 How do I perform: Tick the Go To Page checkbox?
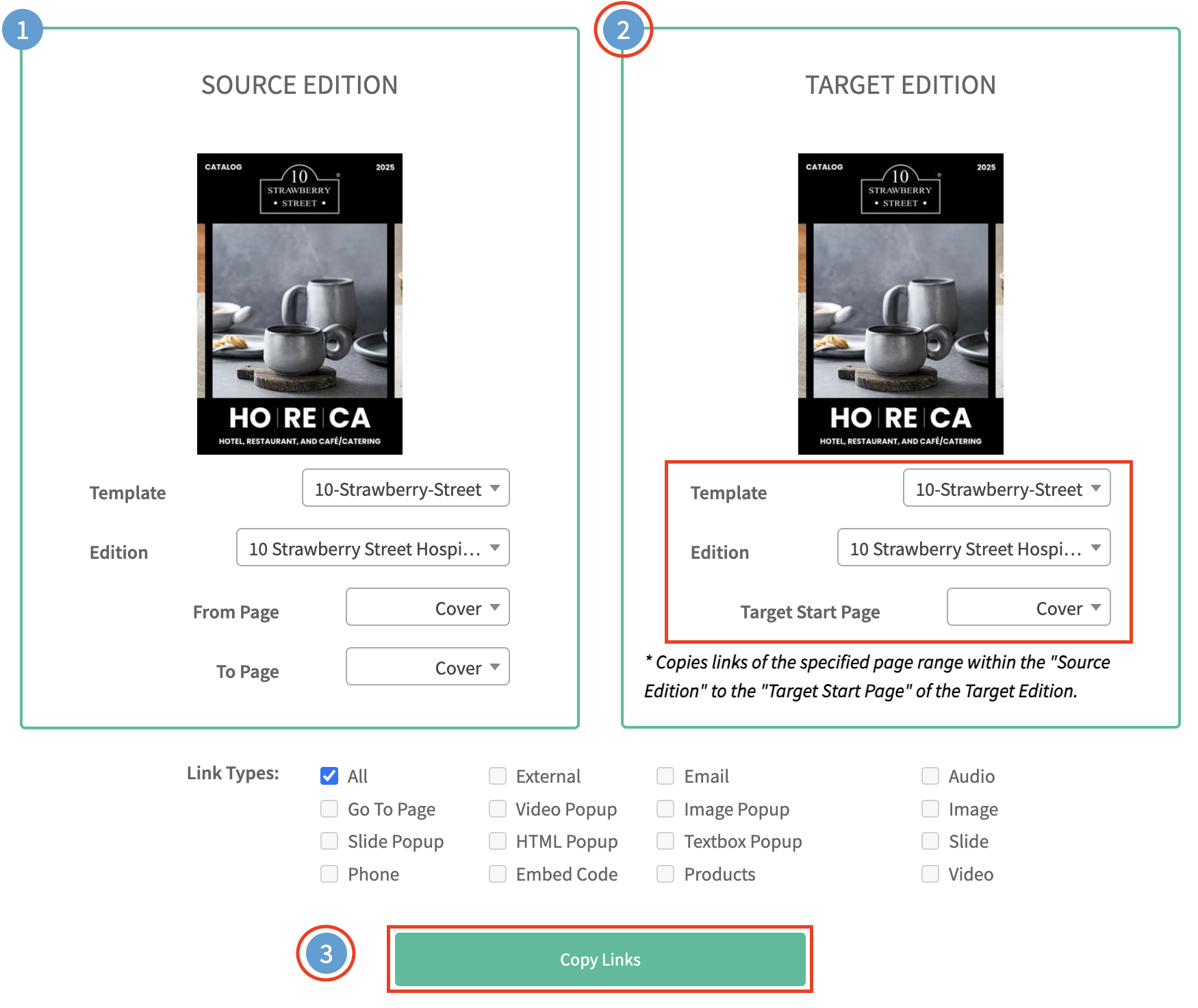[x=329, y=809]
